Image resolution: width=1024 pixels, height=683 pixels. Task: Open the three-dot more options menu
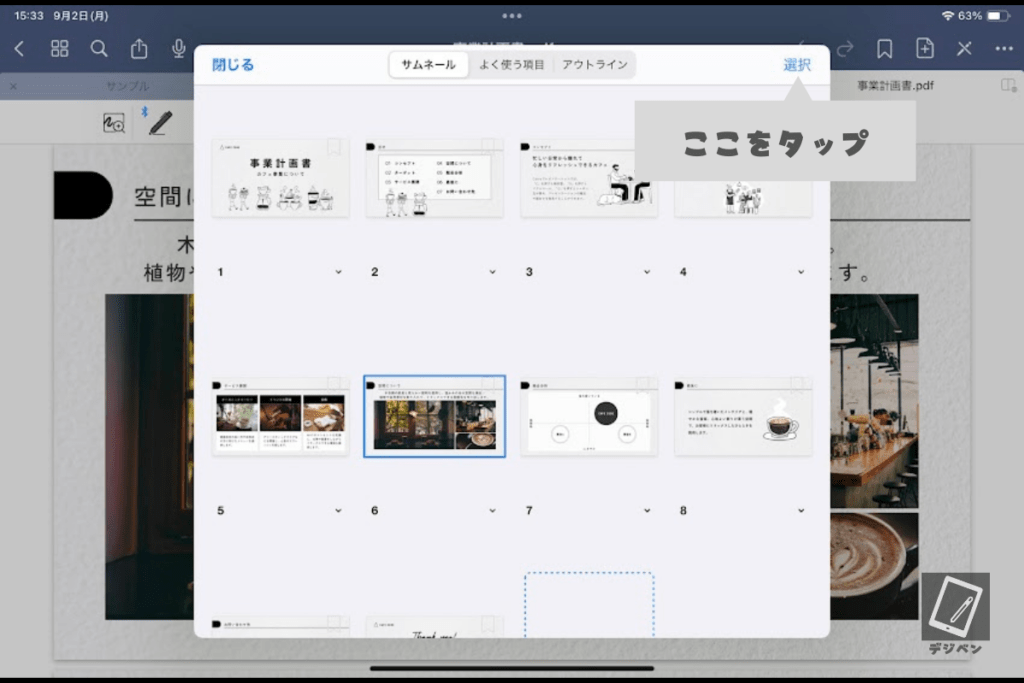[1004, 48]
